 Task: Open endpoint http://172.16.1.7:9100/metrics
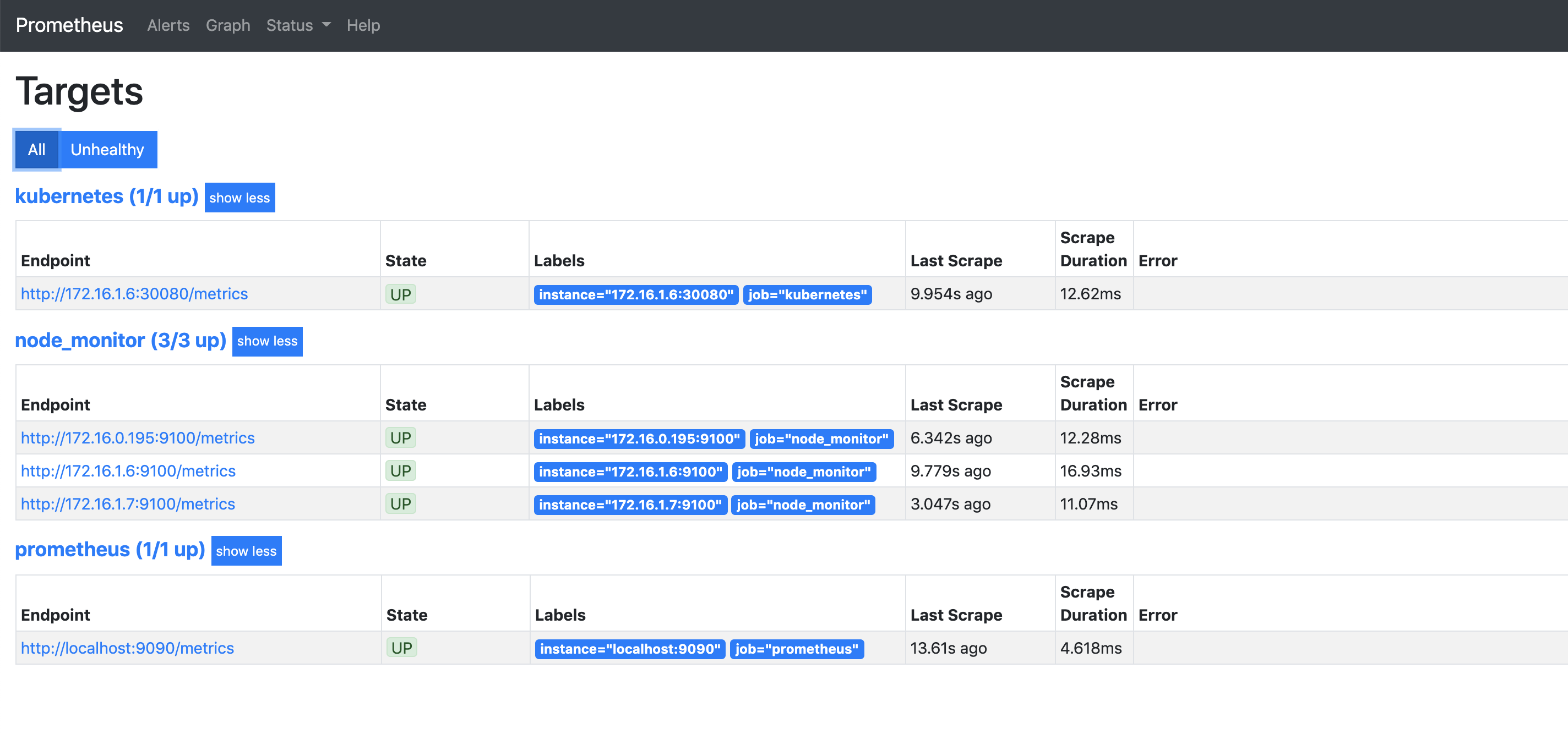[128, 504]
